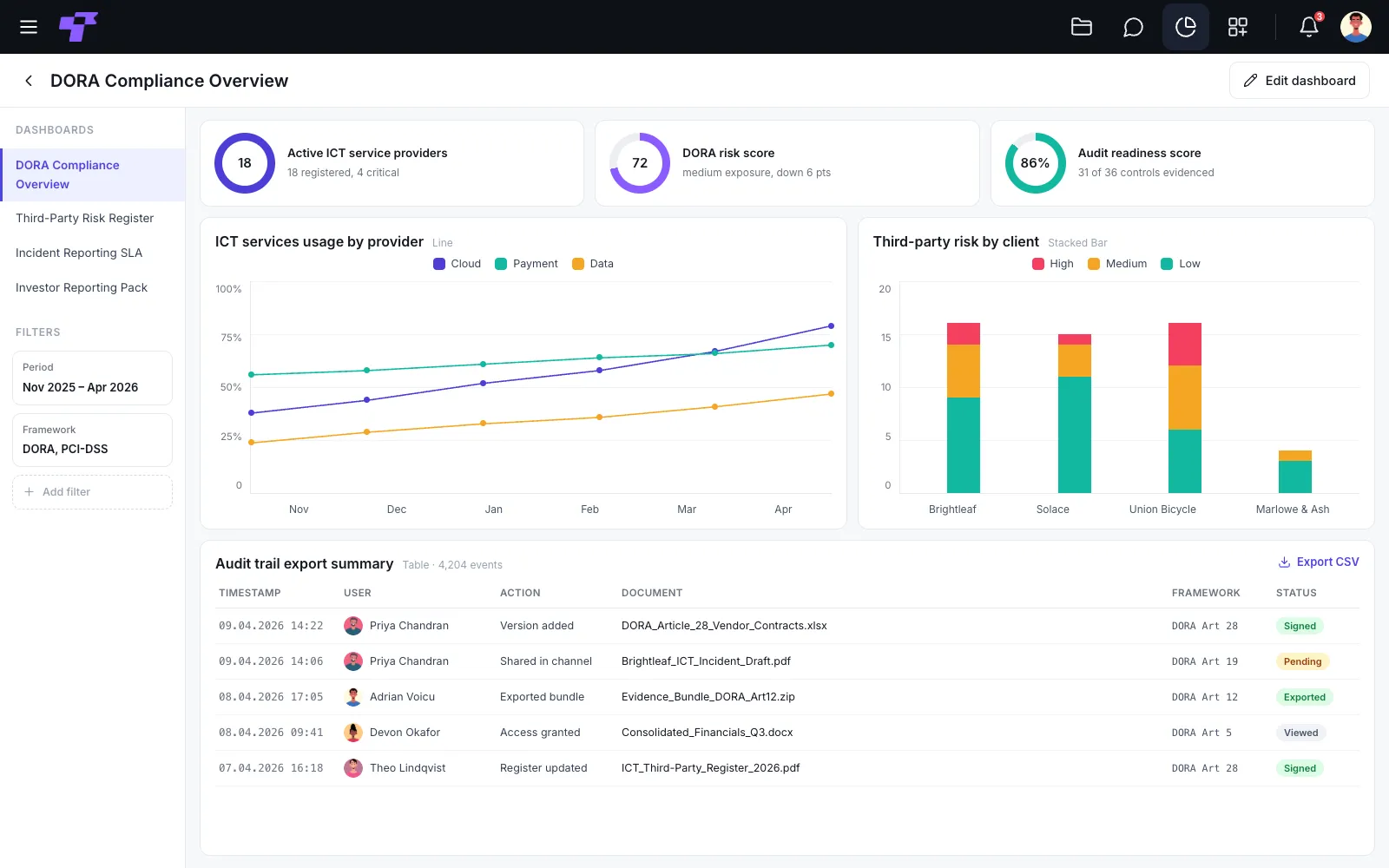Click Edit dashboard button
The image size is (1389, 868).
[x=1299, y=81]
